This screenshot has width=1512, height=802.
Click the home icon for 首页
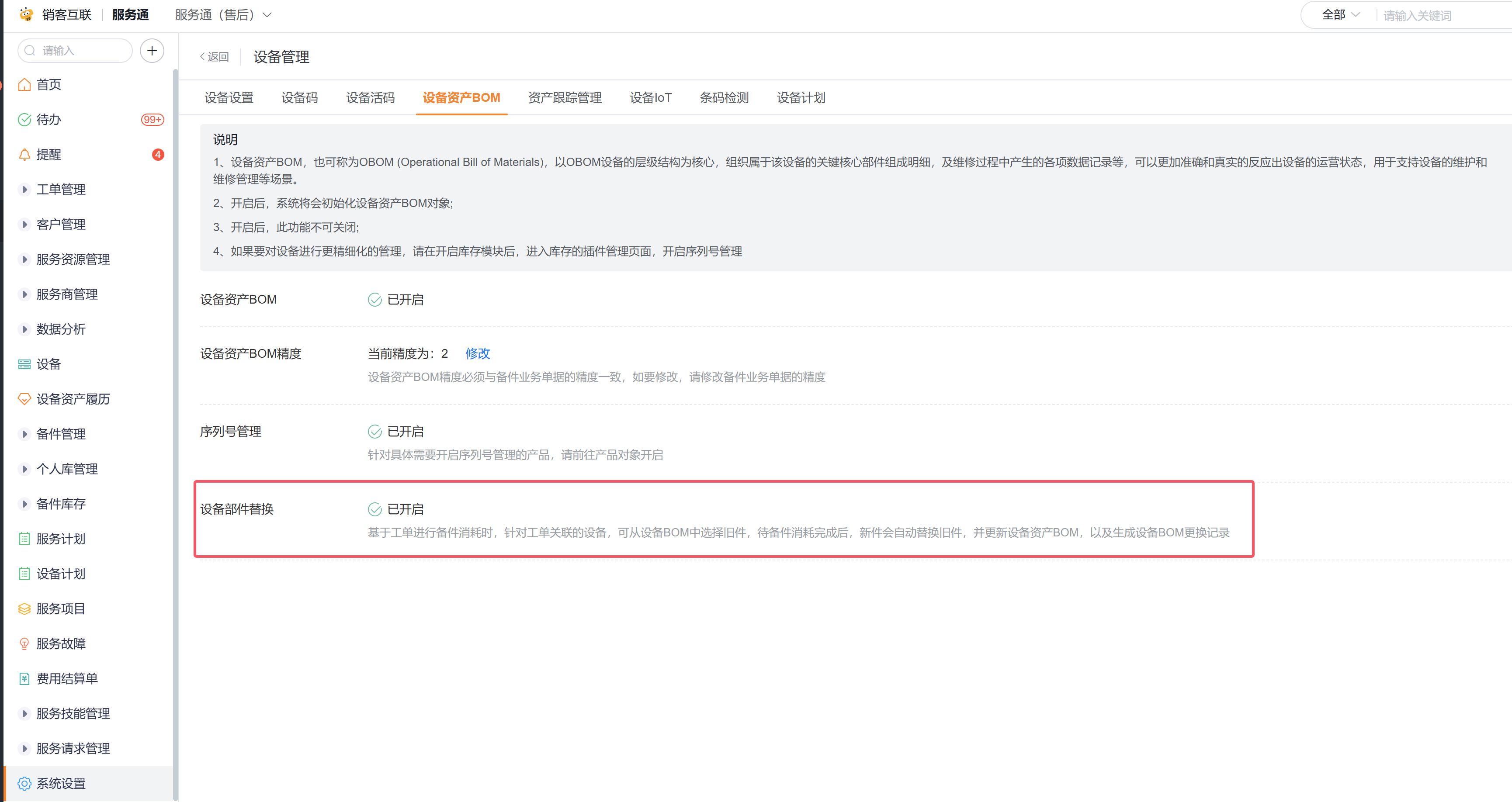(24, 84)
